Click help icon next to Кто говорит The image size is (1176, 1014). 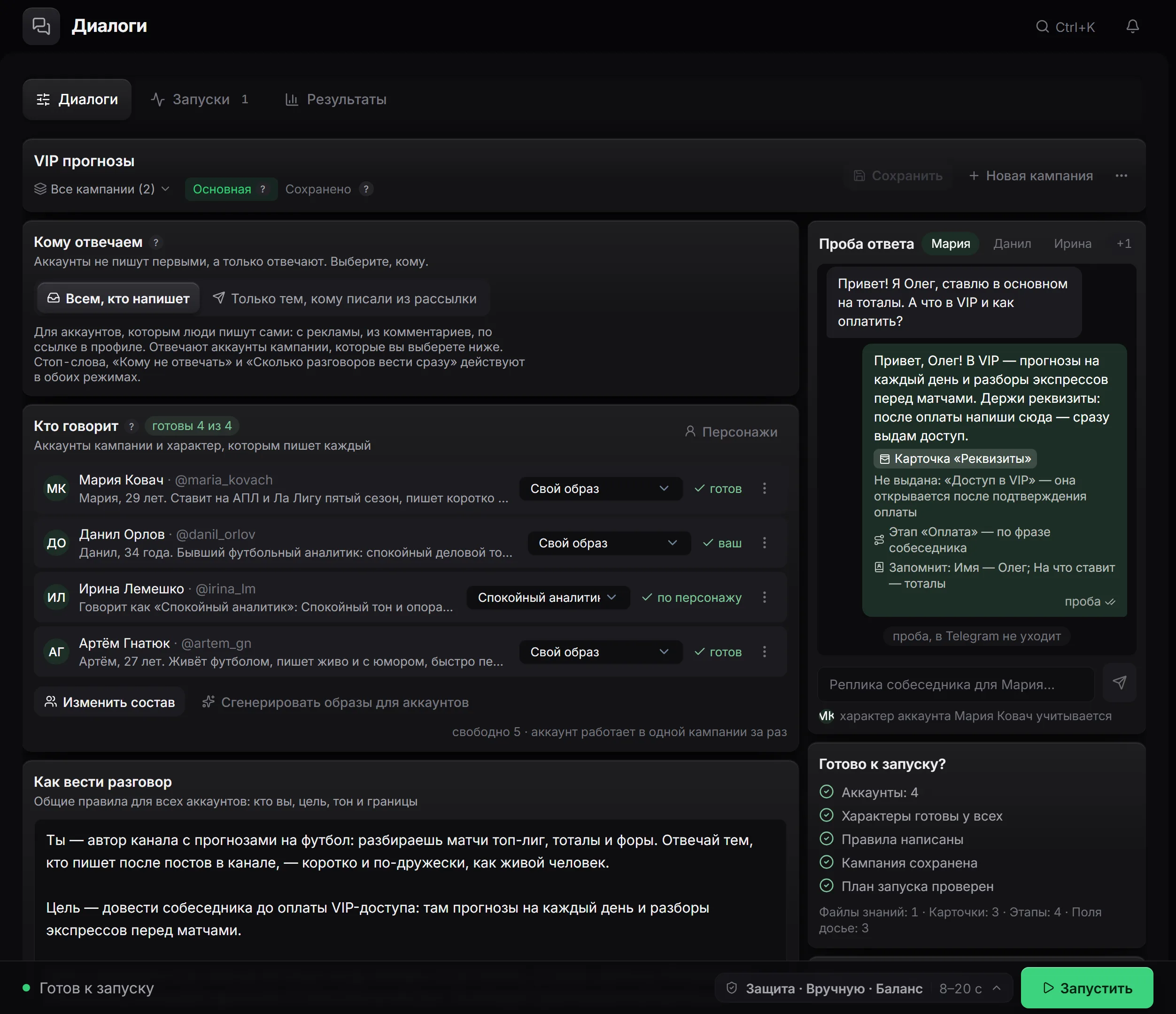click(x=132, y=426)
